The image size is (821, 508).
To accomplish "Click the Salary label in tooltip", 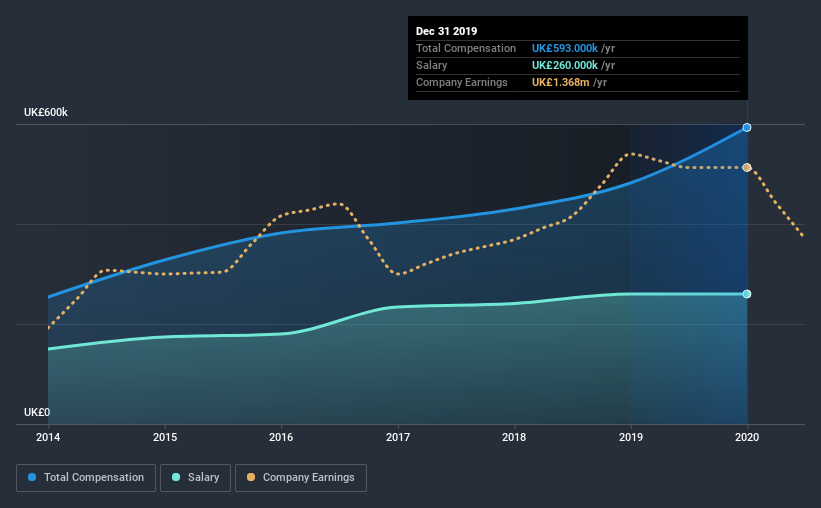I will [x=431, y=65].
